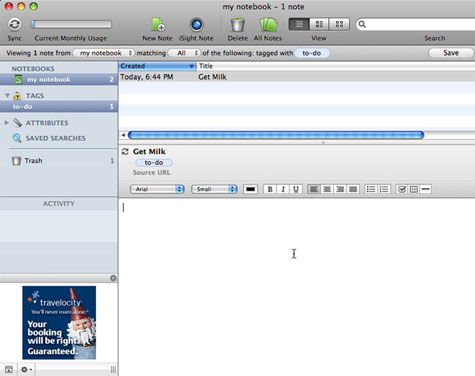This screenshot has height=376, width=475.
Task: Click the Sync toolbar icon
Action: (15, 24)
